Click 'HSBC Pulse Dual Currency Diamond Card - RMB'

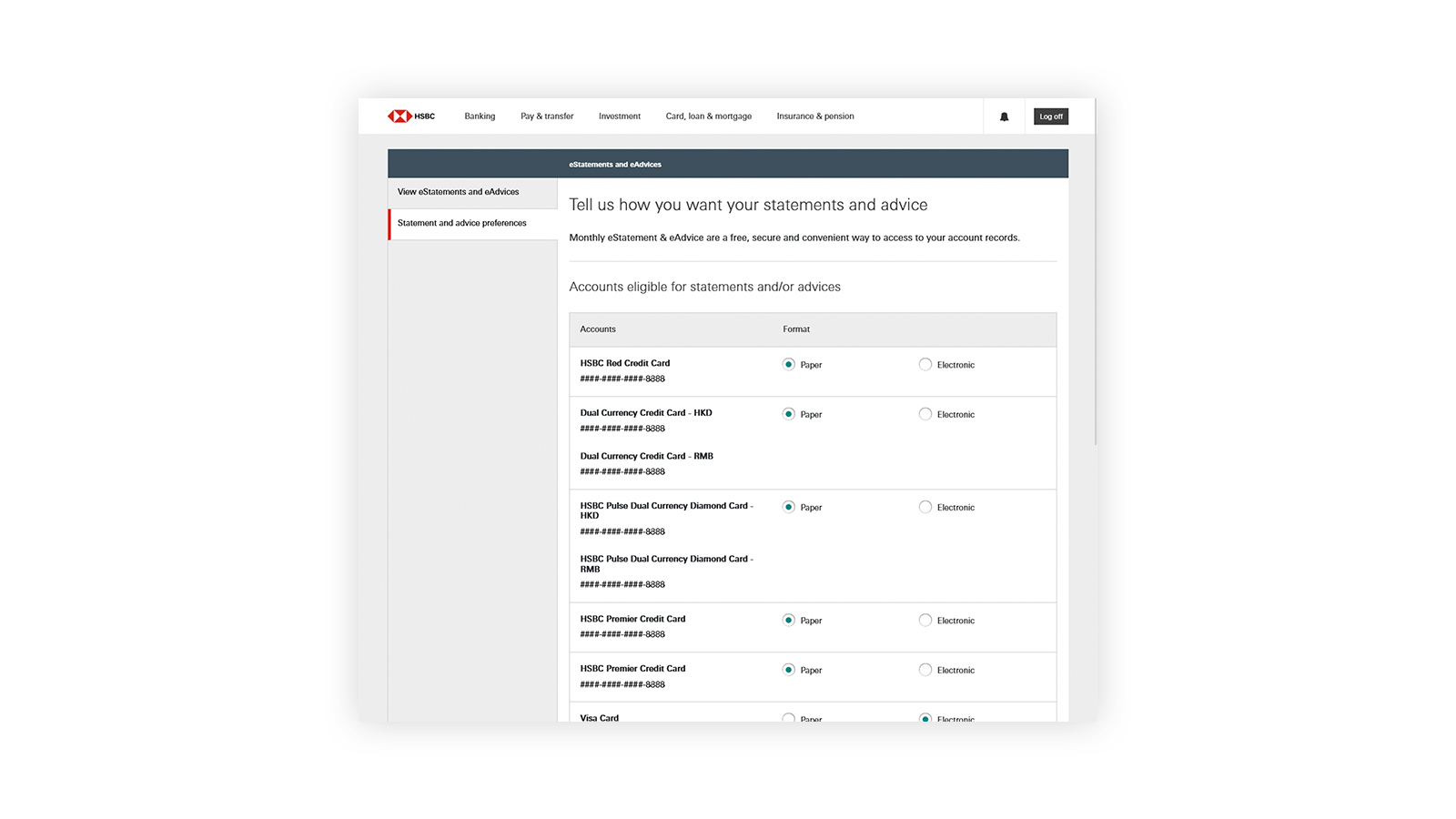click(667, 564)
